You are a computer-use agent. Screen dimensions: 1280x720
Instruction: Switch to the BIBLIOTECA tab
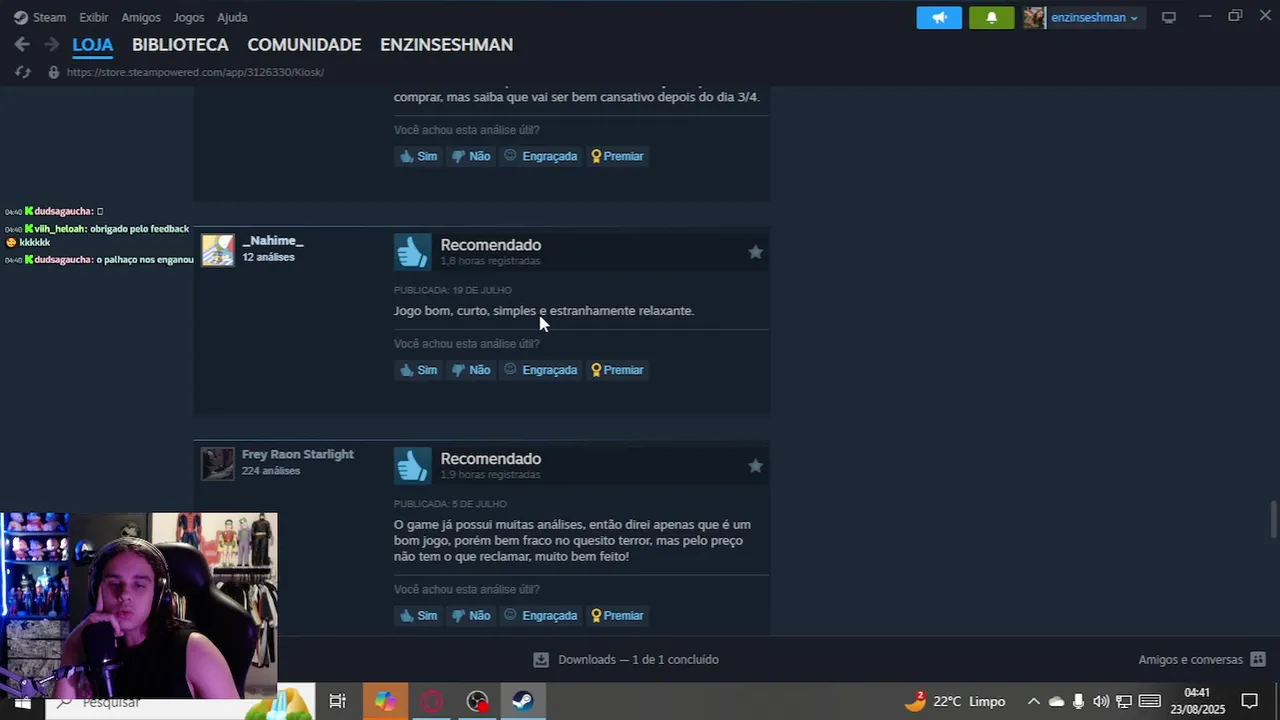pos(180,45)
